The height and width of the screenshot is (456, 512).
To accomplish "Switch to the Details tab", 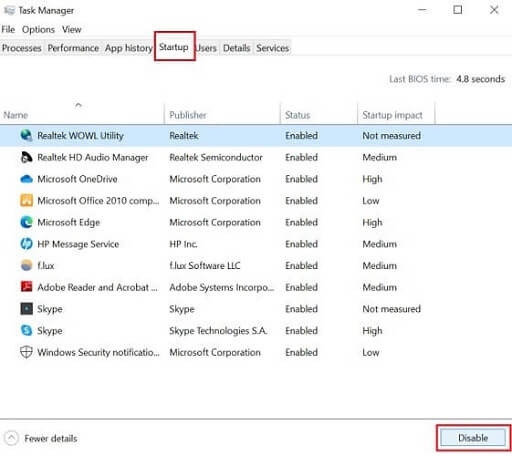I will [236, 48].
